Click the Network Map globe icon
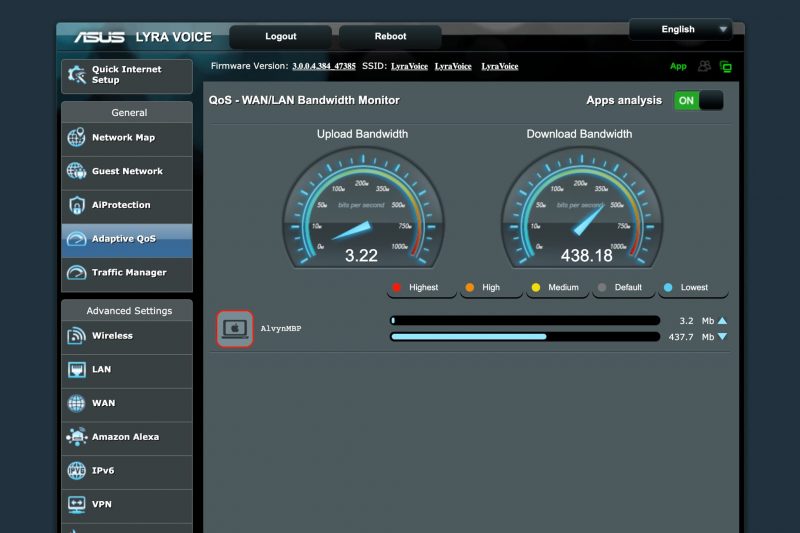This screenshot has width=800, height=533. (x=77, y=137)
